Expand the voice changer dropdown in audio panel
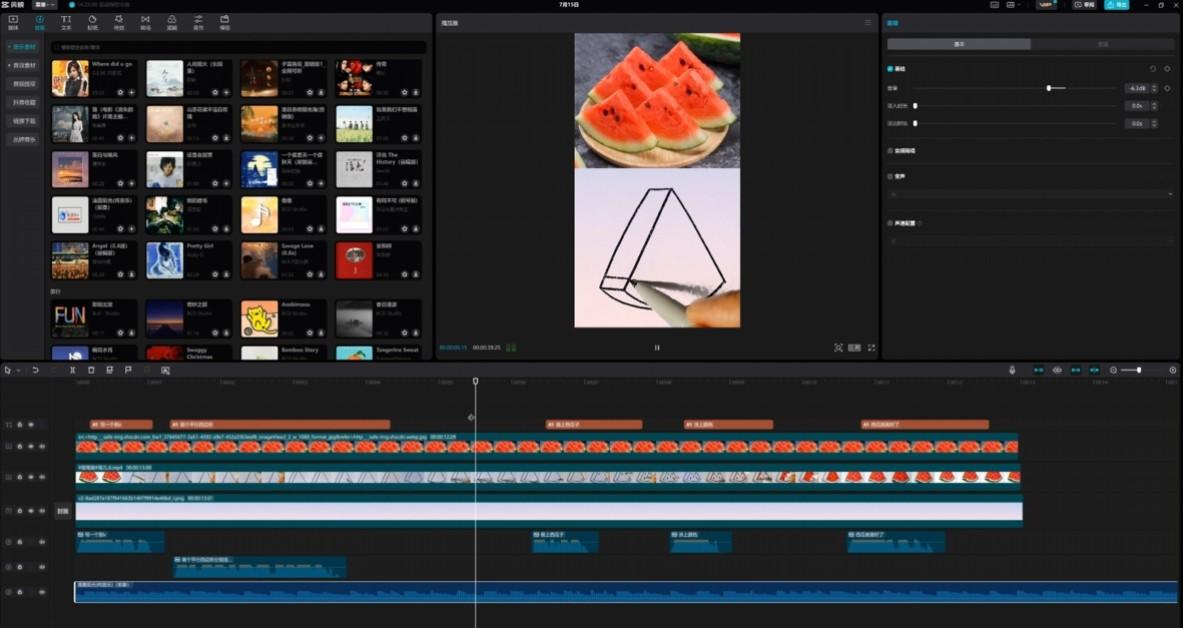Image resolution: width=1183 pixels, height=628 pixels. click(x=1030, y=194)
